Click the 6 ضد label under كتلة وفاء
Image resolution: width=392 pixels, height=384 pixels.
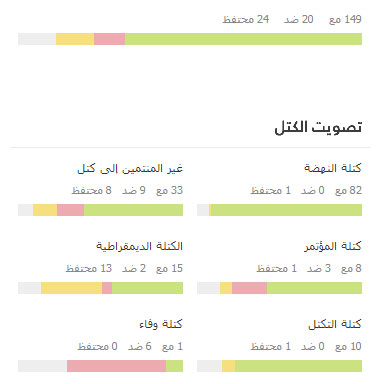(x=140, y=346)
